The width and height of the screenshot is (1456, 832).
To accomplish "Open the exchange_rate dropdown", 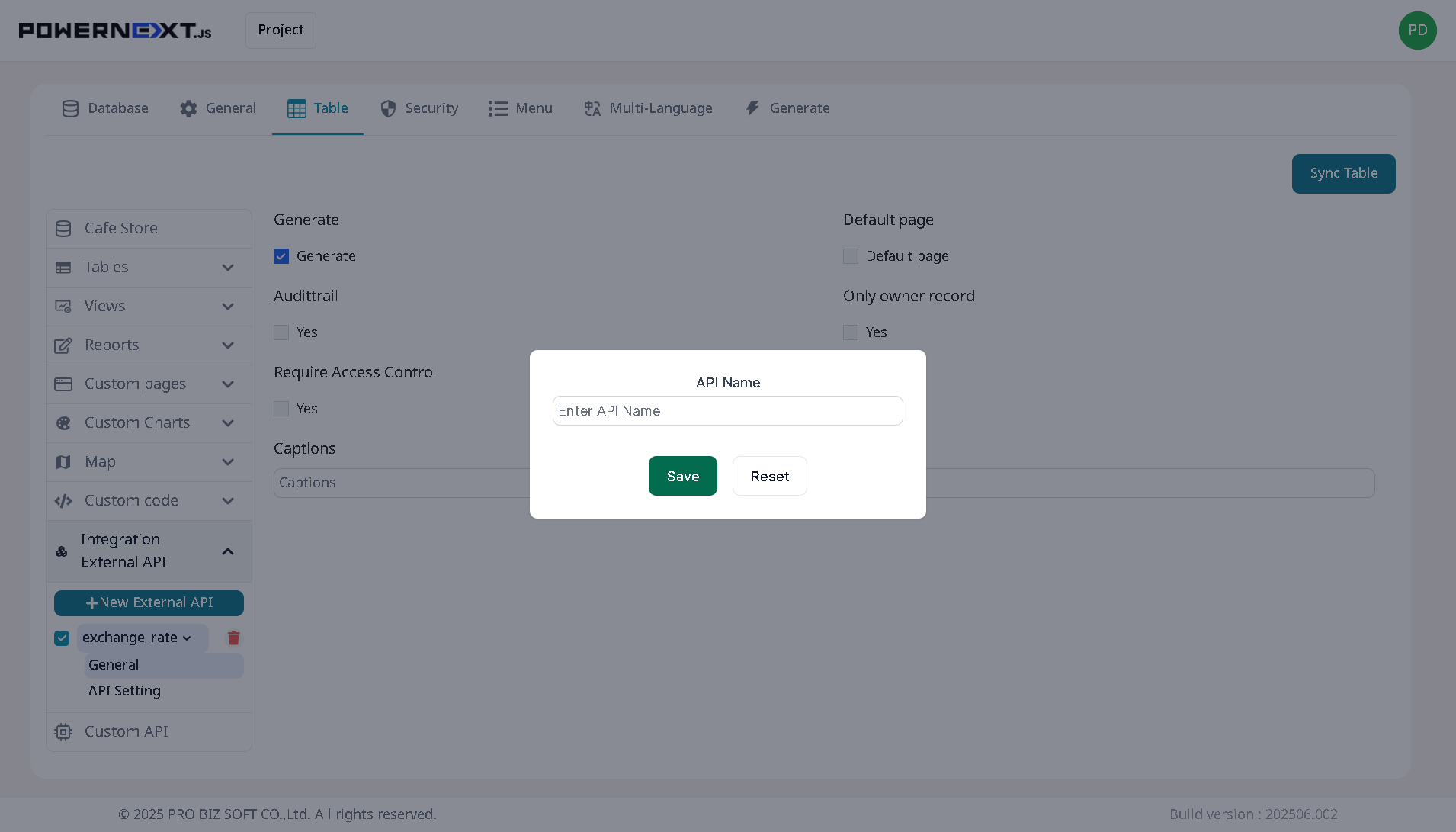I will tap(142, 638).
